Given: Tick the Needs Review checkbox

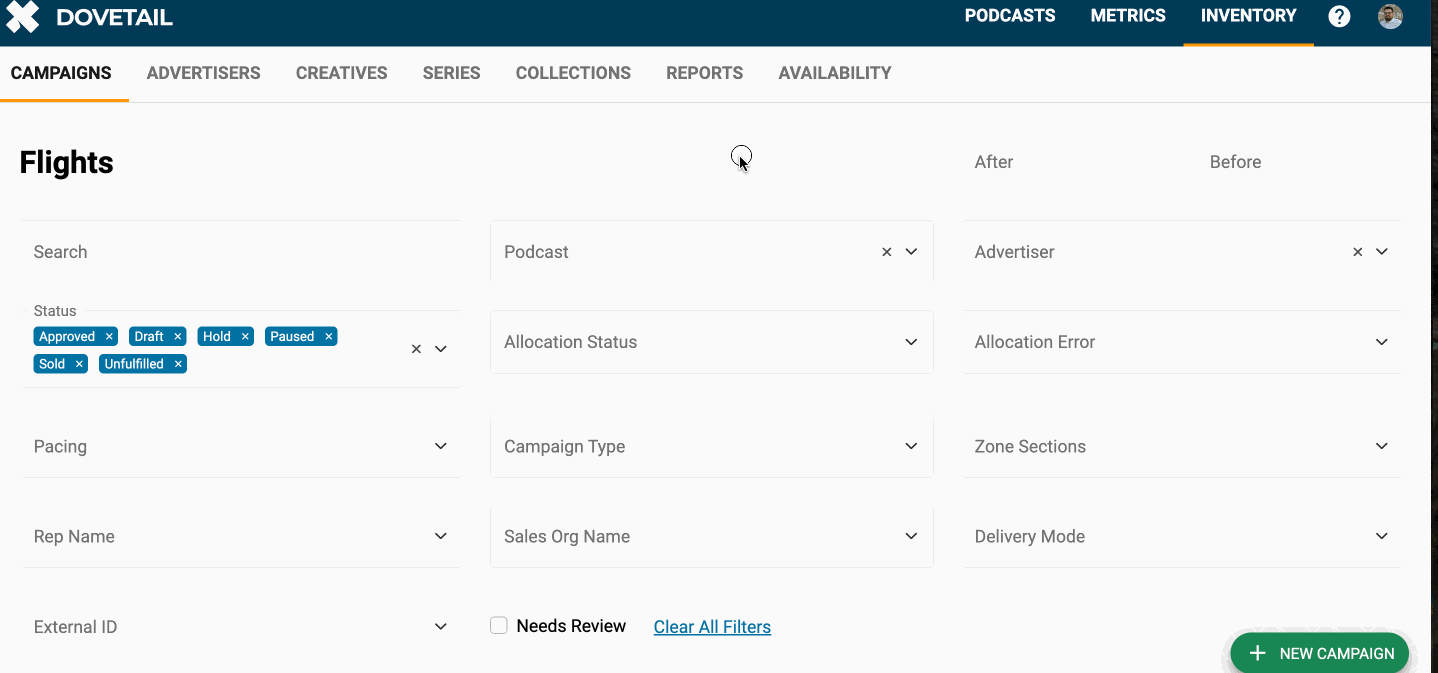Looking at the screenshot, I should tap(499, 626).
